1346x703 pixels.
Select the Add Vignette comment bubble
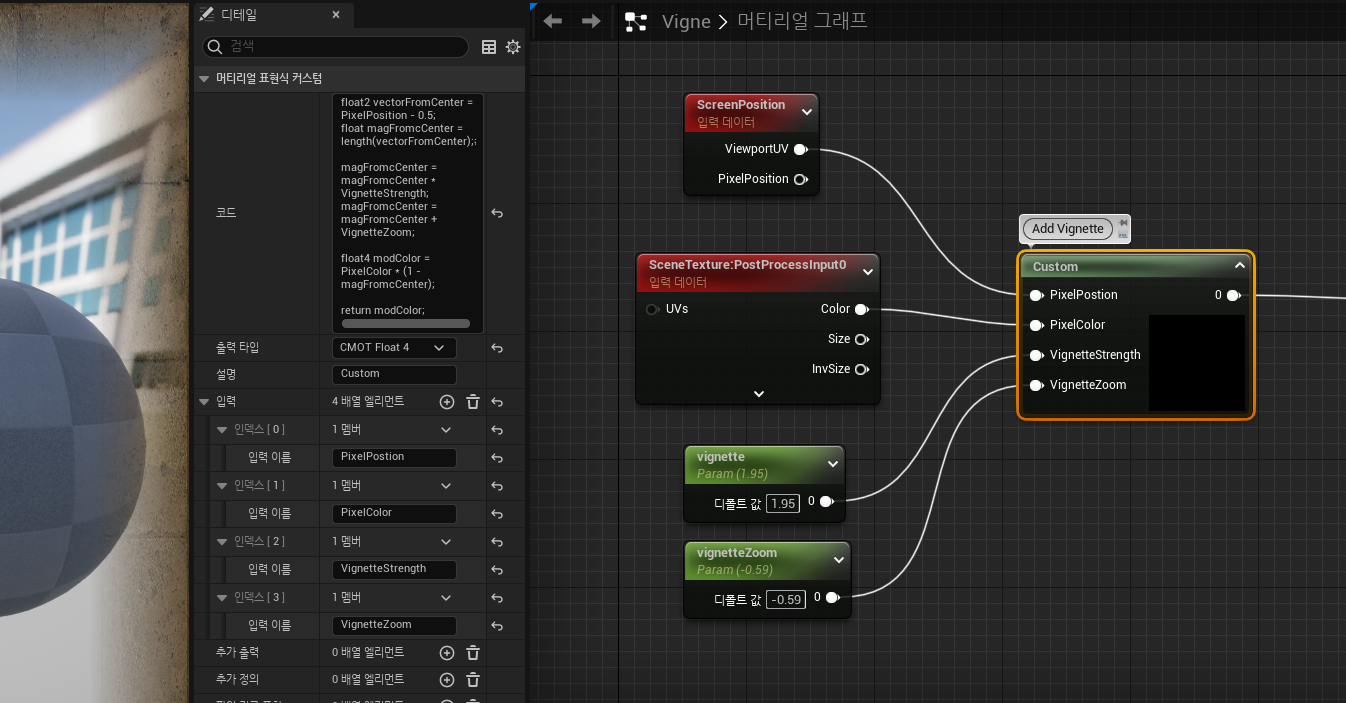coord(1067,229)
